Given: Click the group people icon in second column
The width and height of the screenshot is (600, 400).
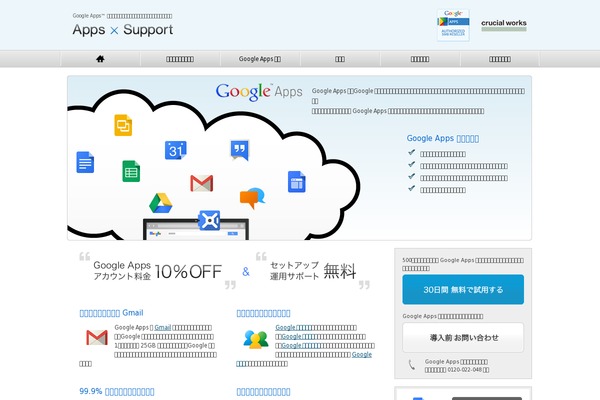Looking at the screenshot, I should (x=256, y=339).
